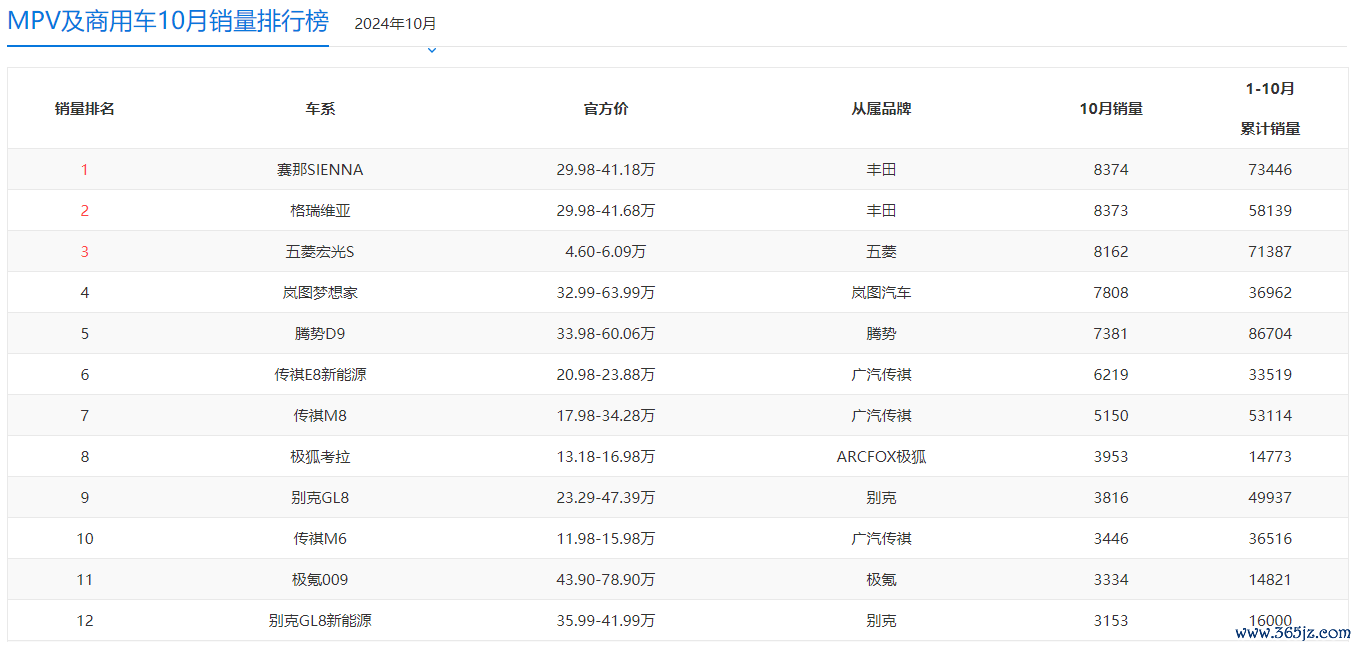Click October sales value 8373
This screenshot has height=648, width=1358.
coord(1111,211)
